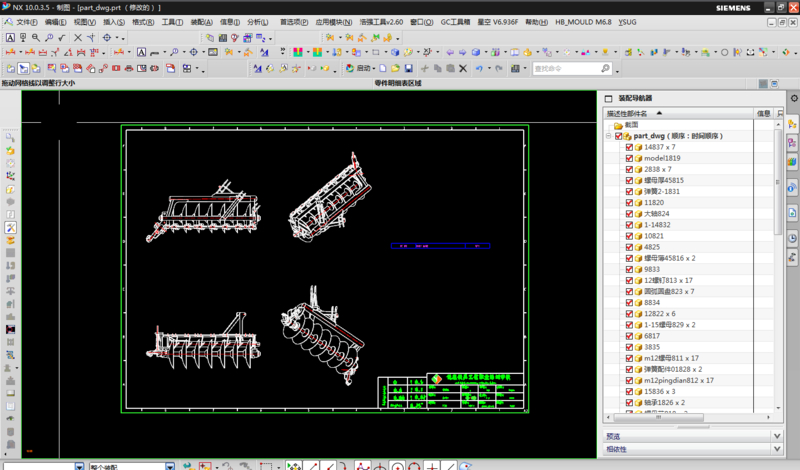Click the highlighted select view icon

pyautogui.click(x=23, y=68)
